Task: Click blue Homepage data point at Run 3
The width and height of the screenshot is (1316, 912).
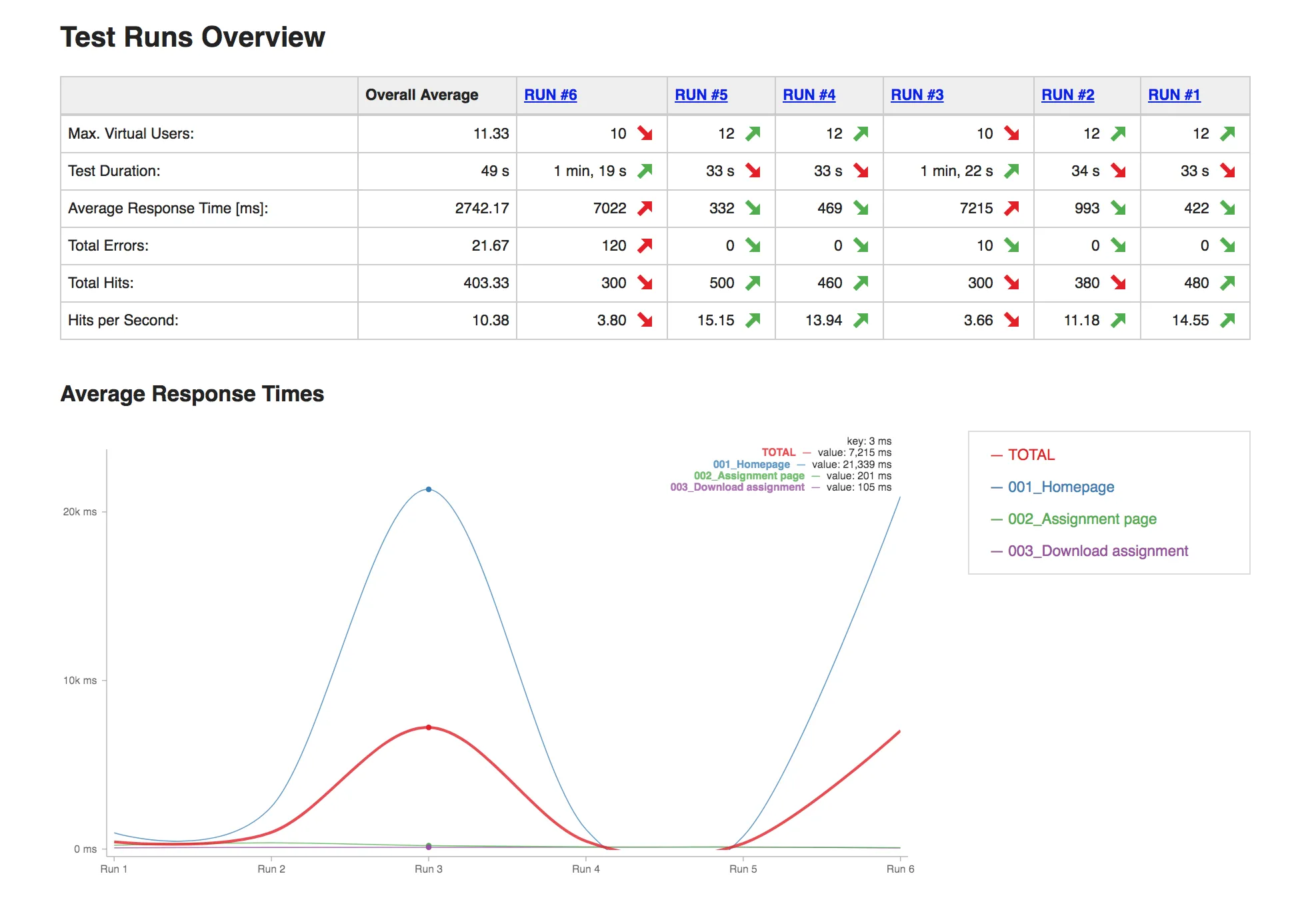Action: (429, 489)
